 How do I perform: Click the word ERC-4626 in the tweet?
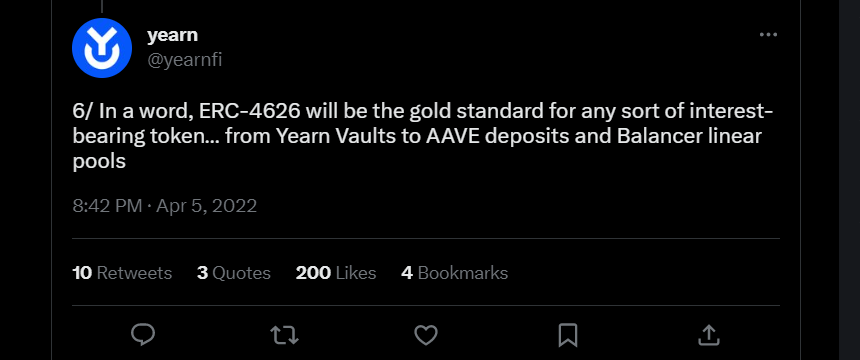click(250, 111)
